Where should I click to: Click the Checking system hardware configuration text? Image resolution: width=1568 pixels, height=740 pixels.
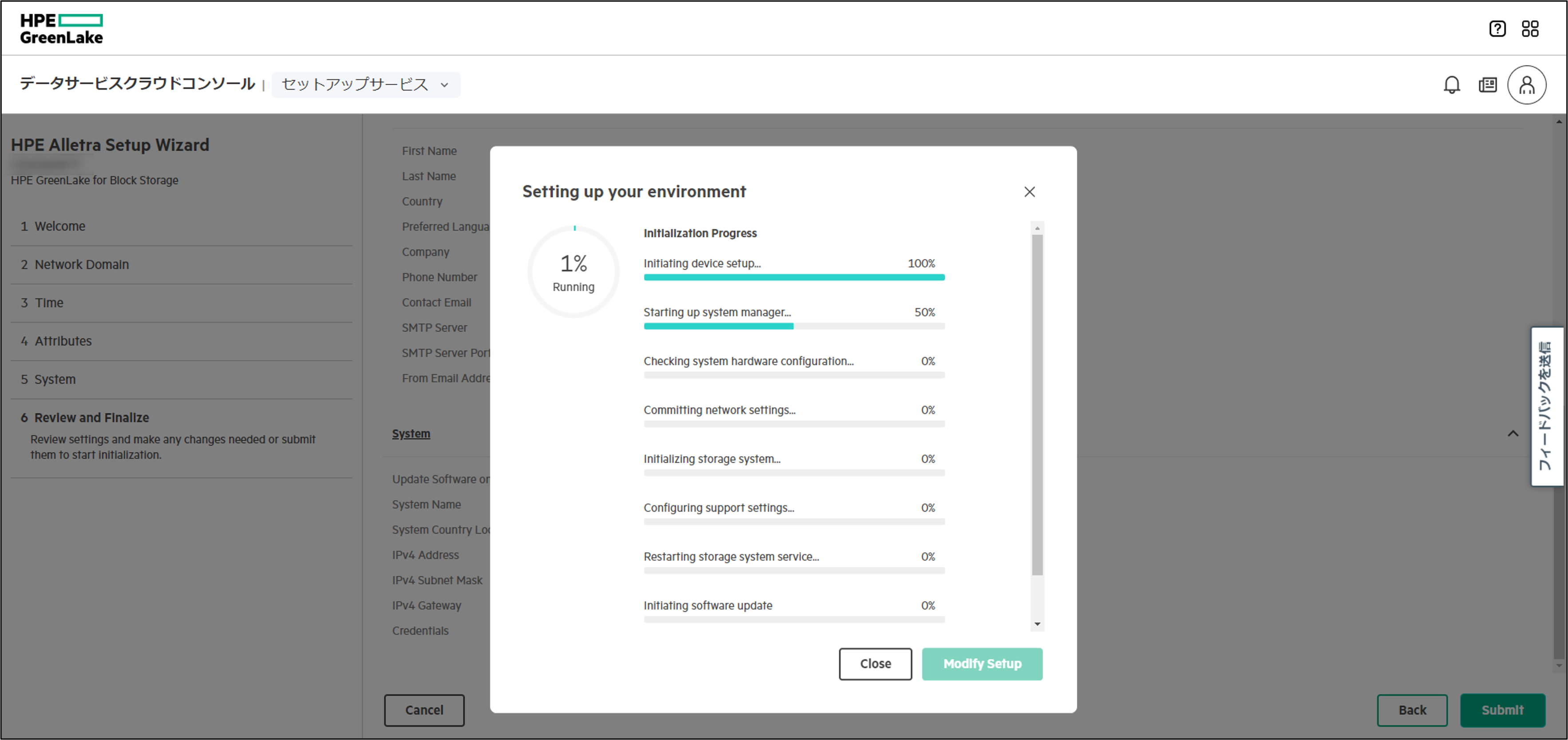click(748, 361)
